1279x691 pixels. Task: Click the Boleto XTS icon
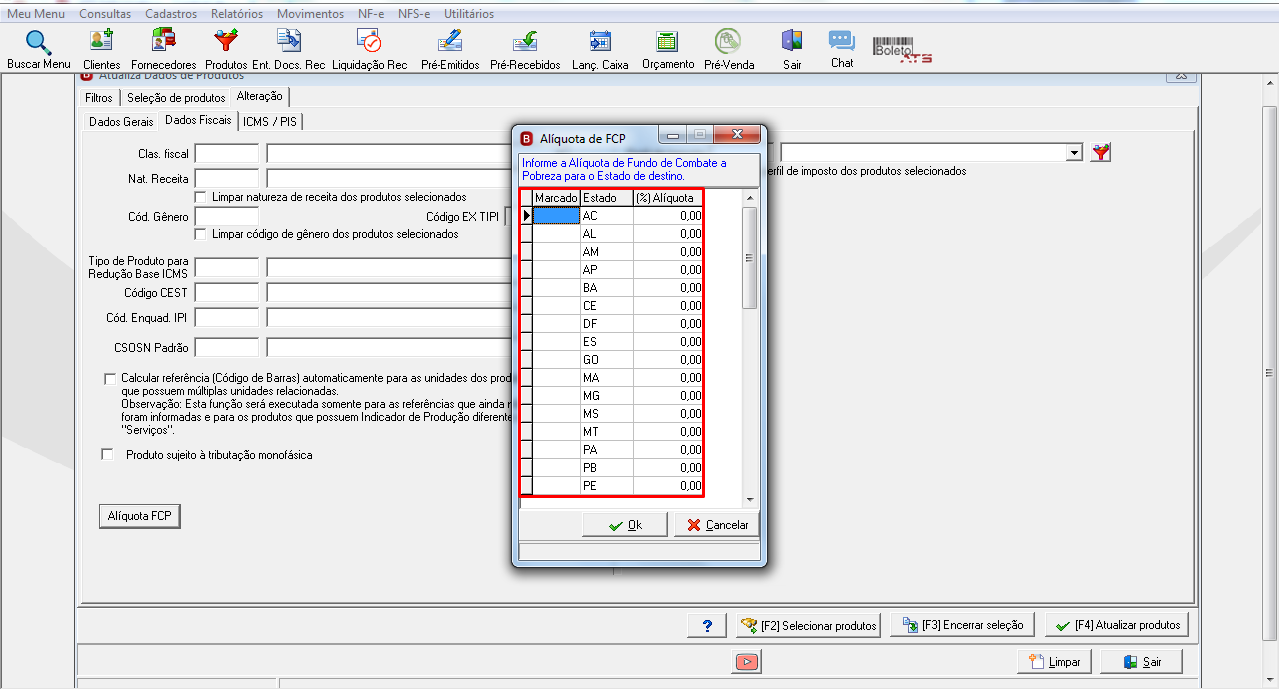tap(902, 50)
